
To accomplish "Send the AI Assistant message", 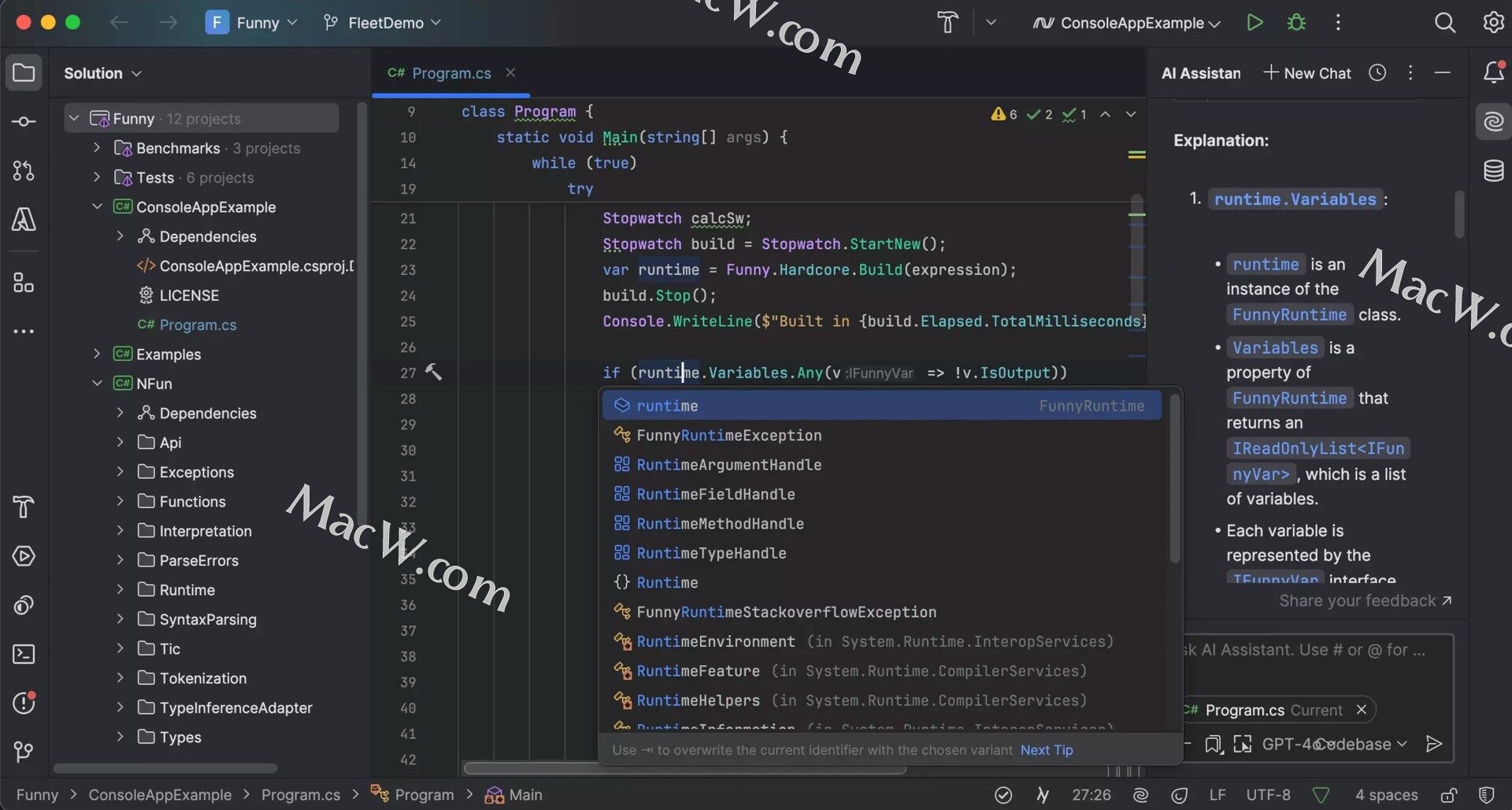I will [1434, 744].
